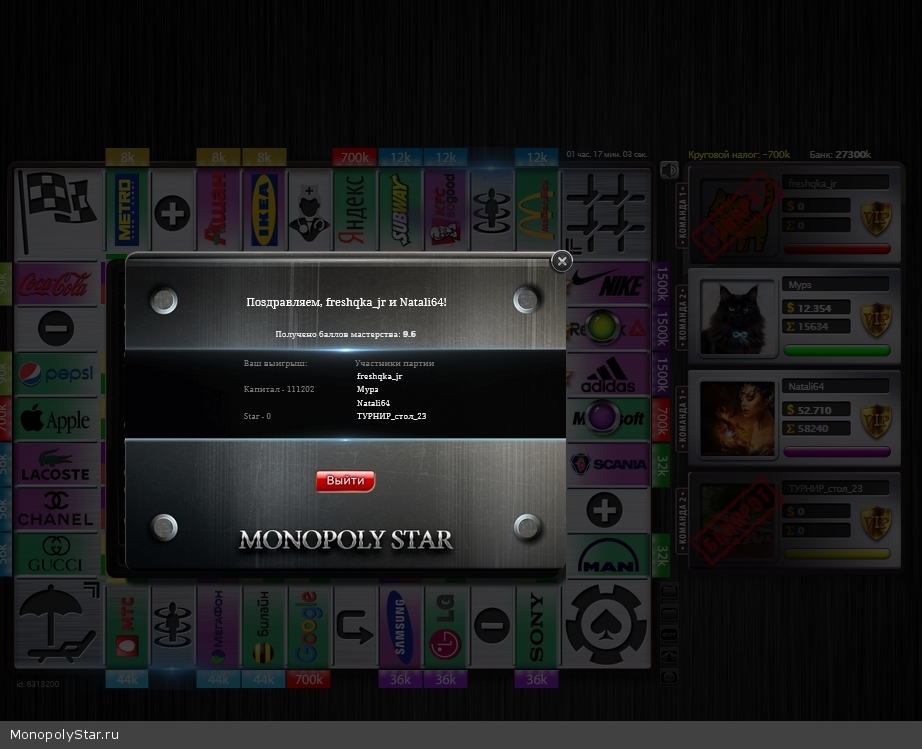Click Мурз VIP shield badge
Screen dimensions: 922x749
pyautogui.click(x=876, y=319)
